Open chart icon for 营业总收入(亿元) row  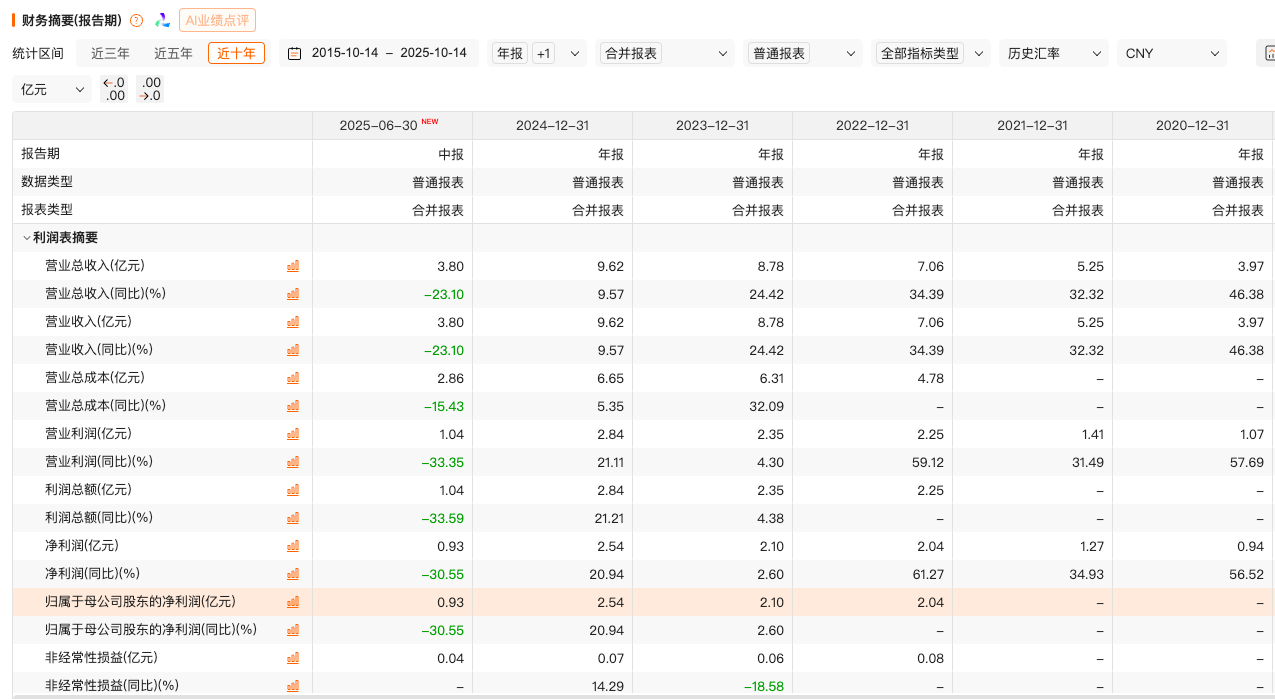pyautogui.click(x=293, y=266)
